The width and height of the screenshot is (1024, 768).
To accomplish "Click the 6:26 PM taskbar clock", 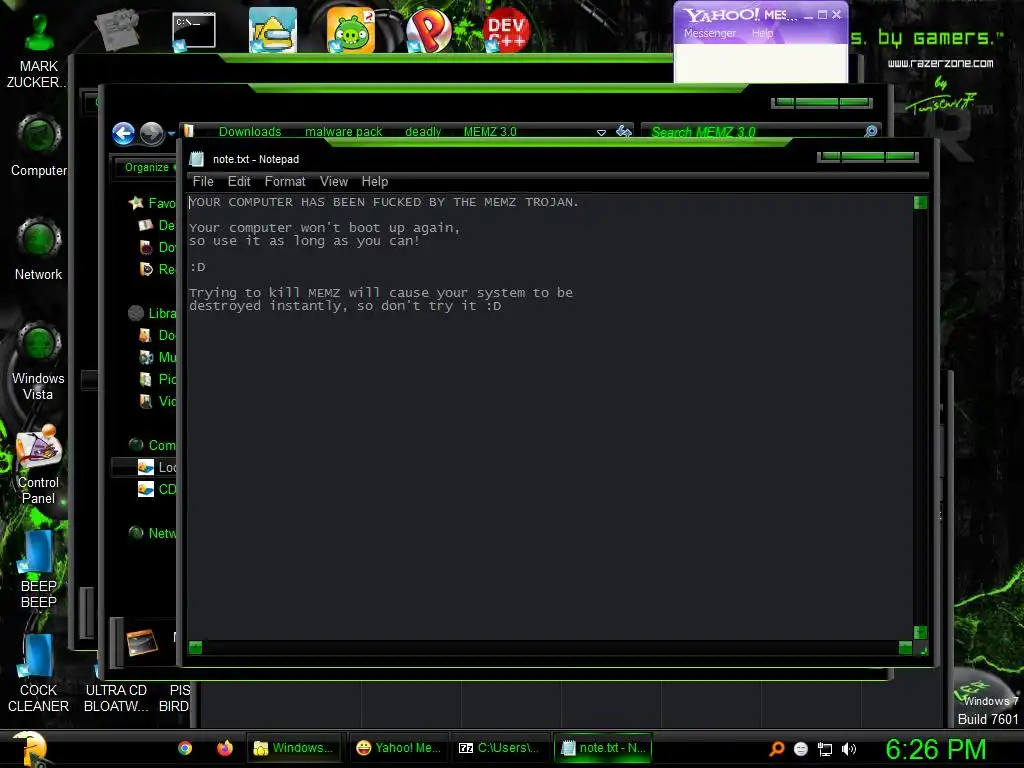I will 935,749.
